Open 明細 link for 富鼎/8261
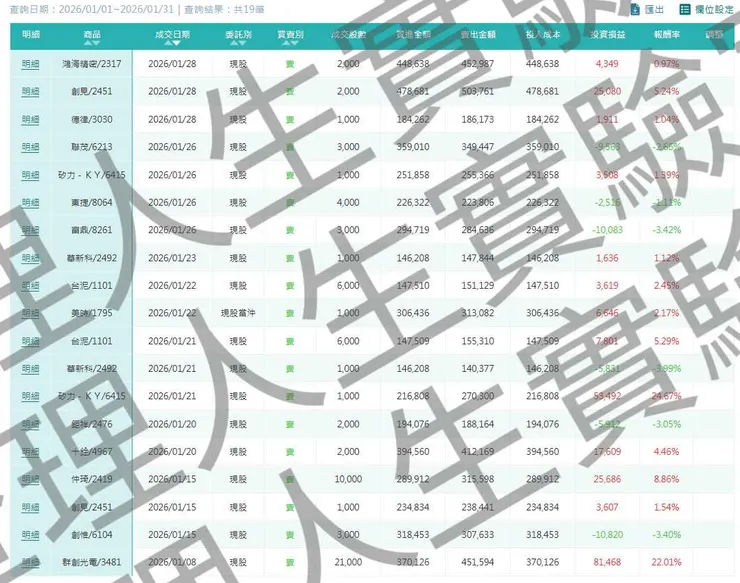 [30, 230]
